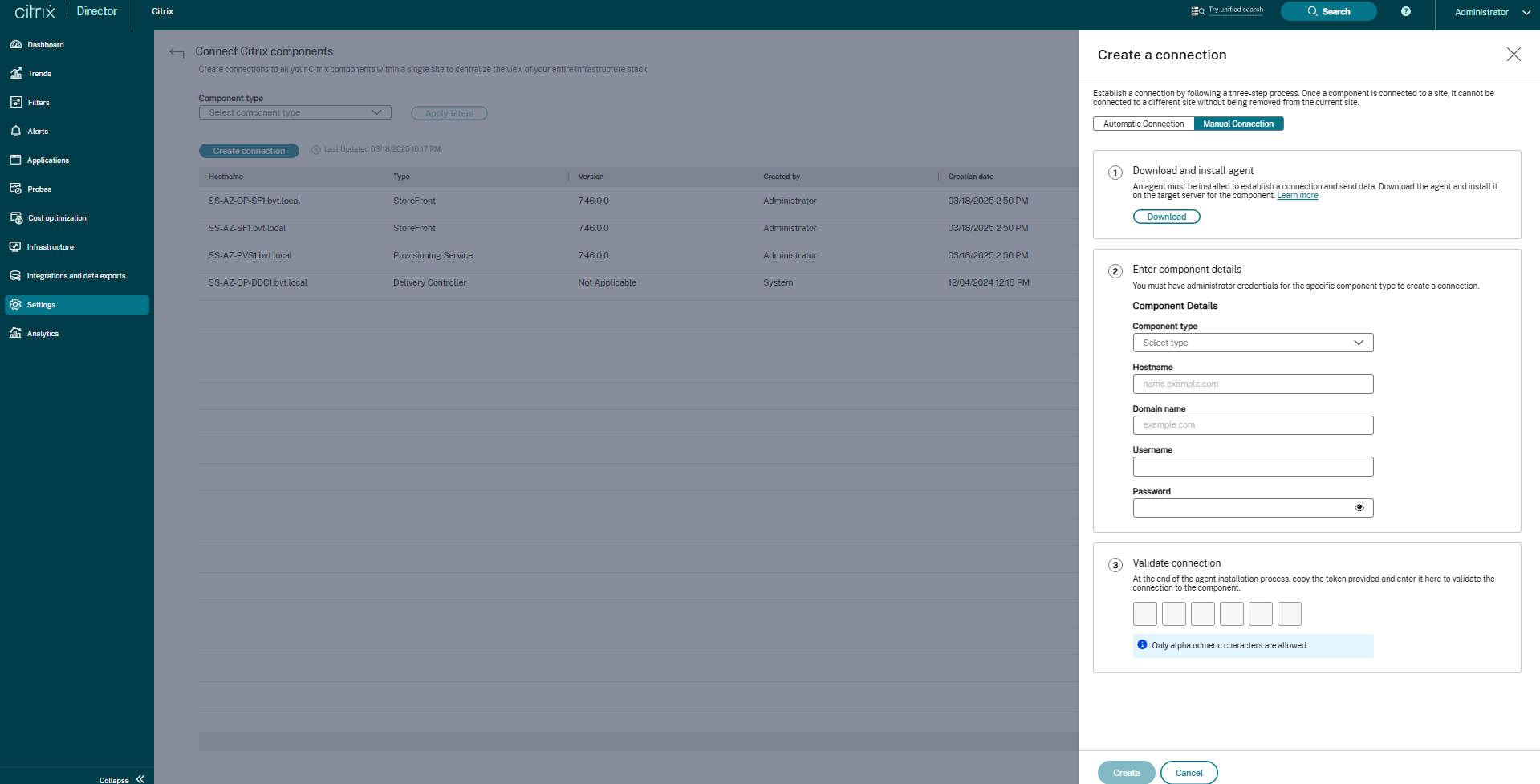Viewport: 1540px width, 784px height.
Task: Open Integrations and data exports menu
Action: tap(75, 276)
